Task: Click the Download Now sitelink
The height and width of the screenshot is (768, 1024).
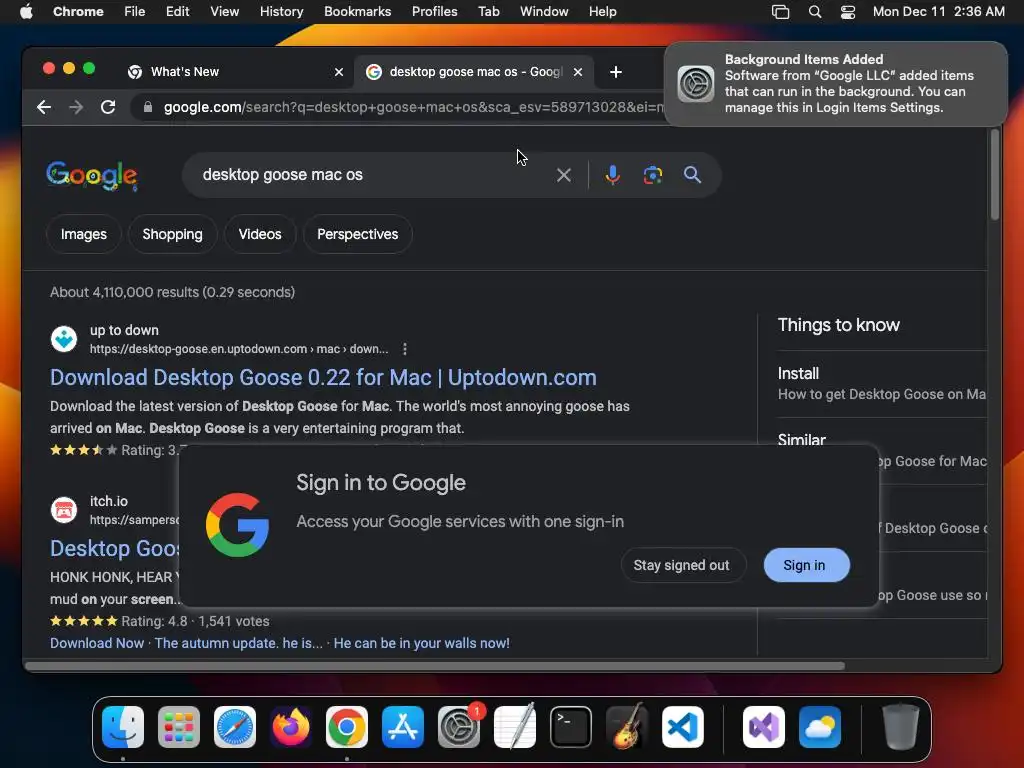Action: click(x=97, y=643)
